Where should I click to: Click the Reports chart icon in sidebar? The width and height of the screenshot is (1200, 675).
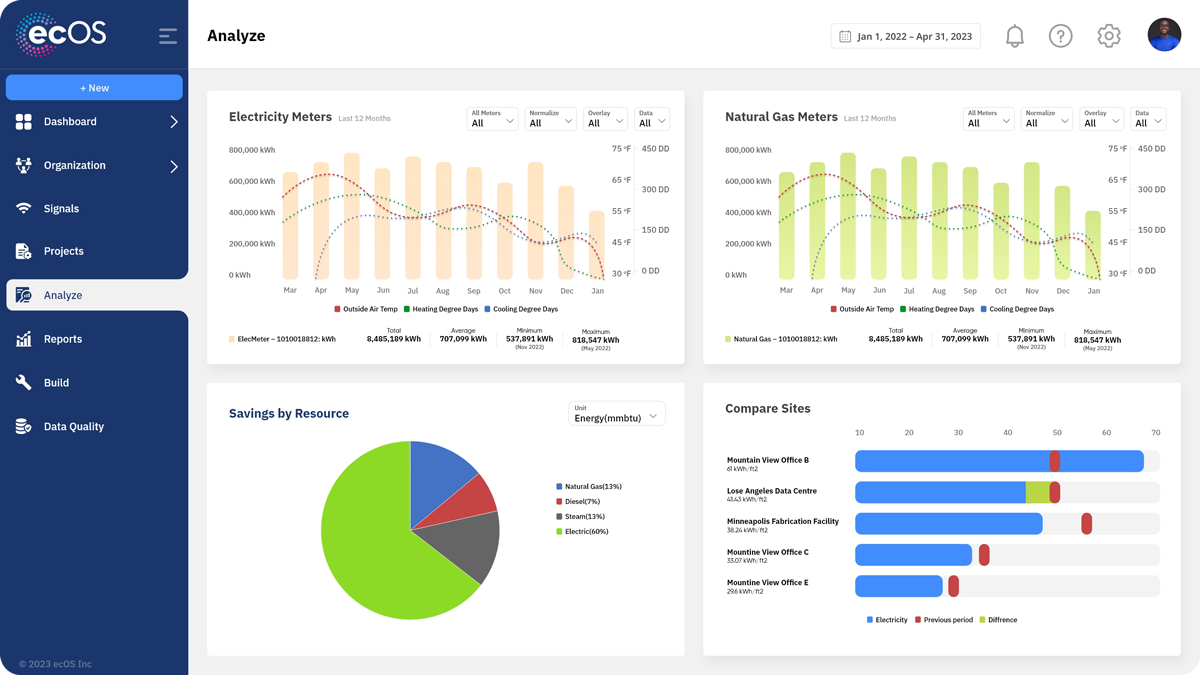[x=24, y=339]
